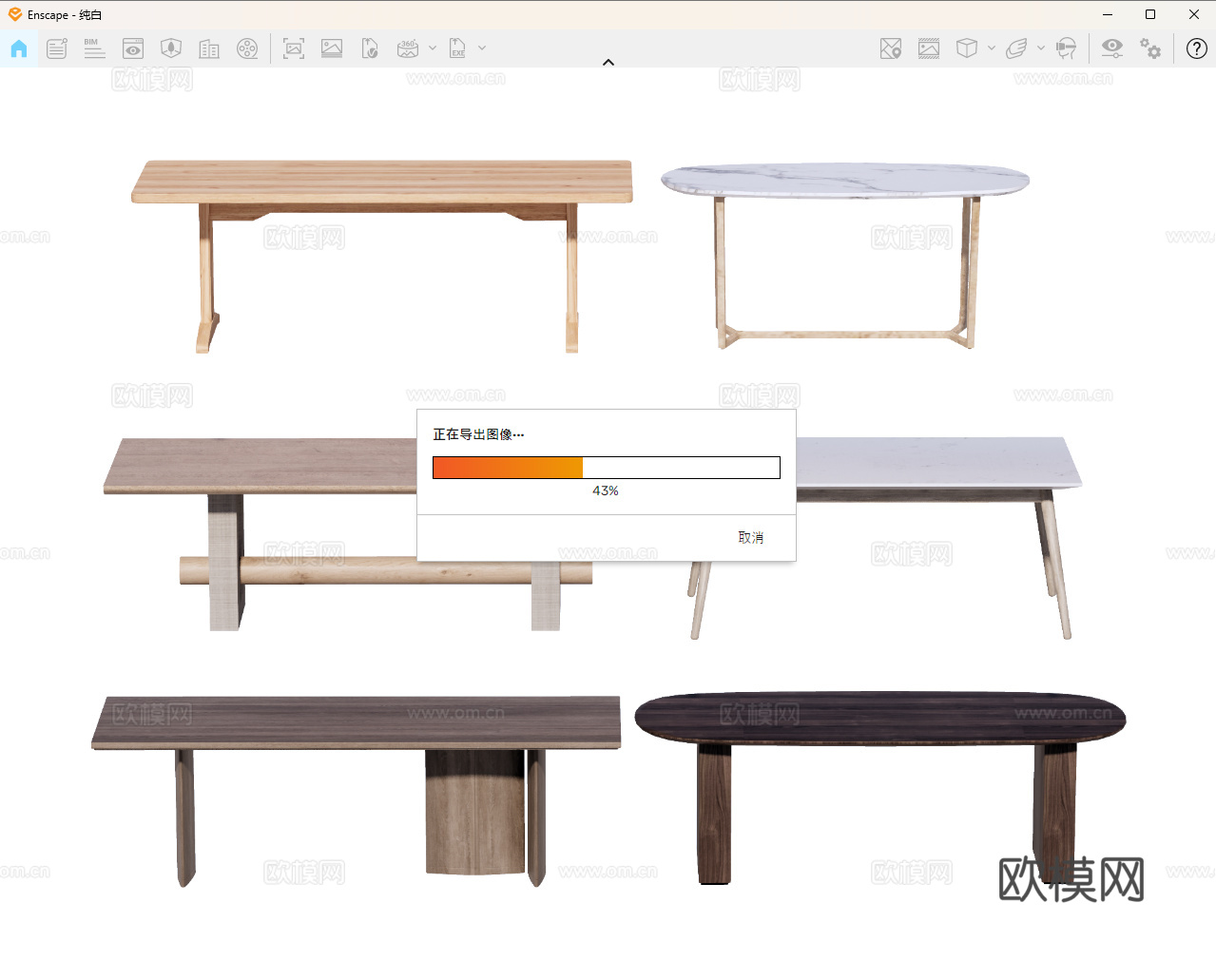Click the EXE standalone export icon

[x=457, y=48]
